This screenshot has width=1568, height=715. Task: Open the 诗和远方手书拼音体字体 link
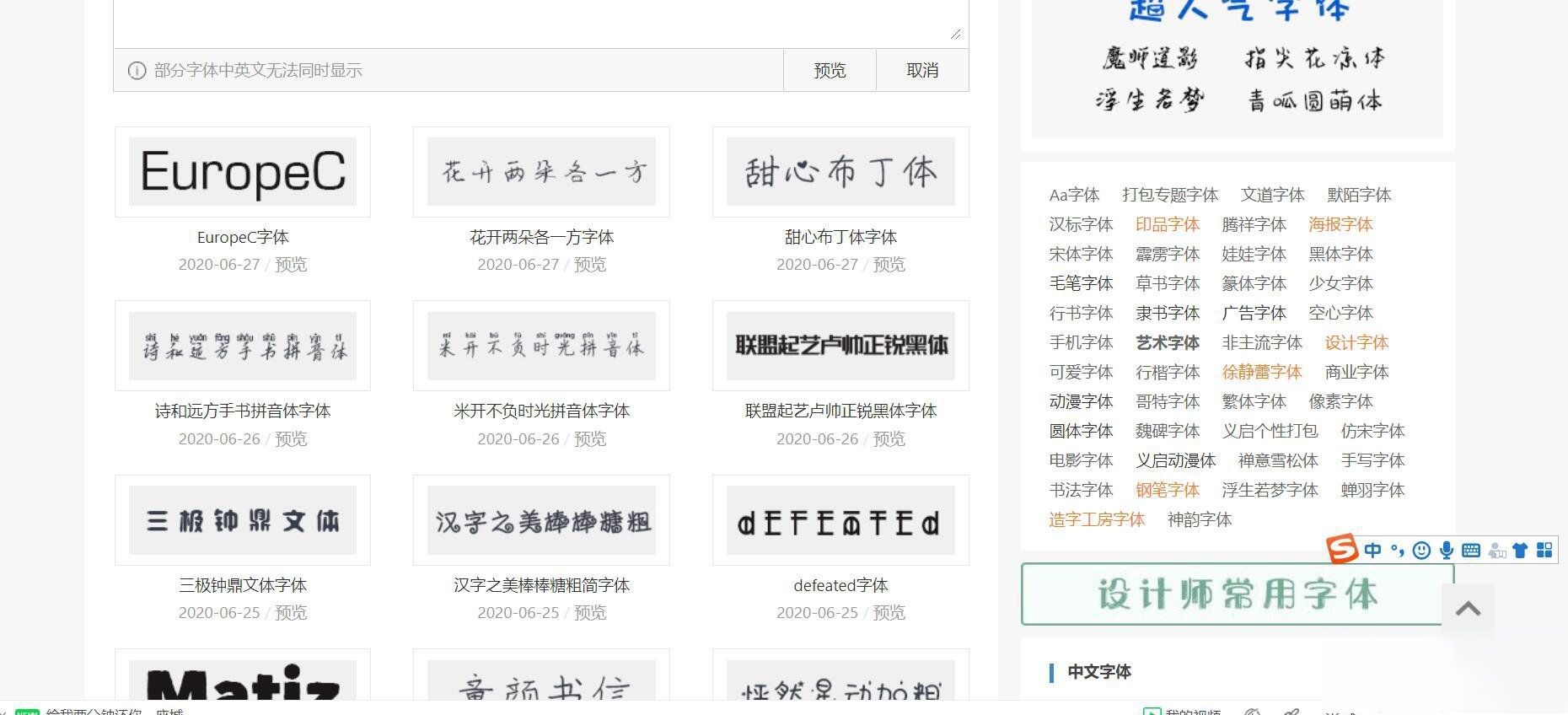243,411
